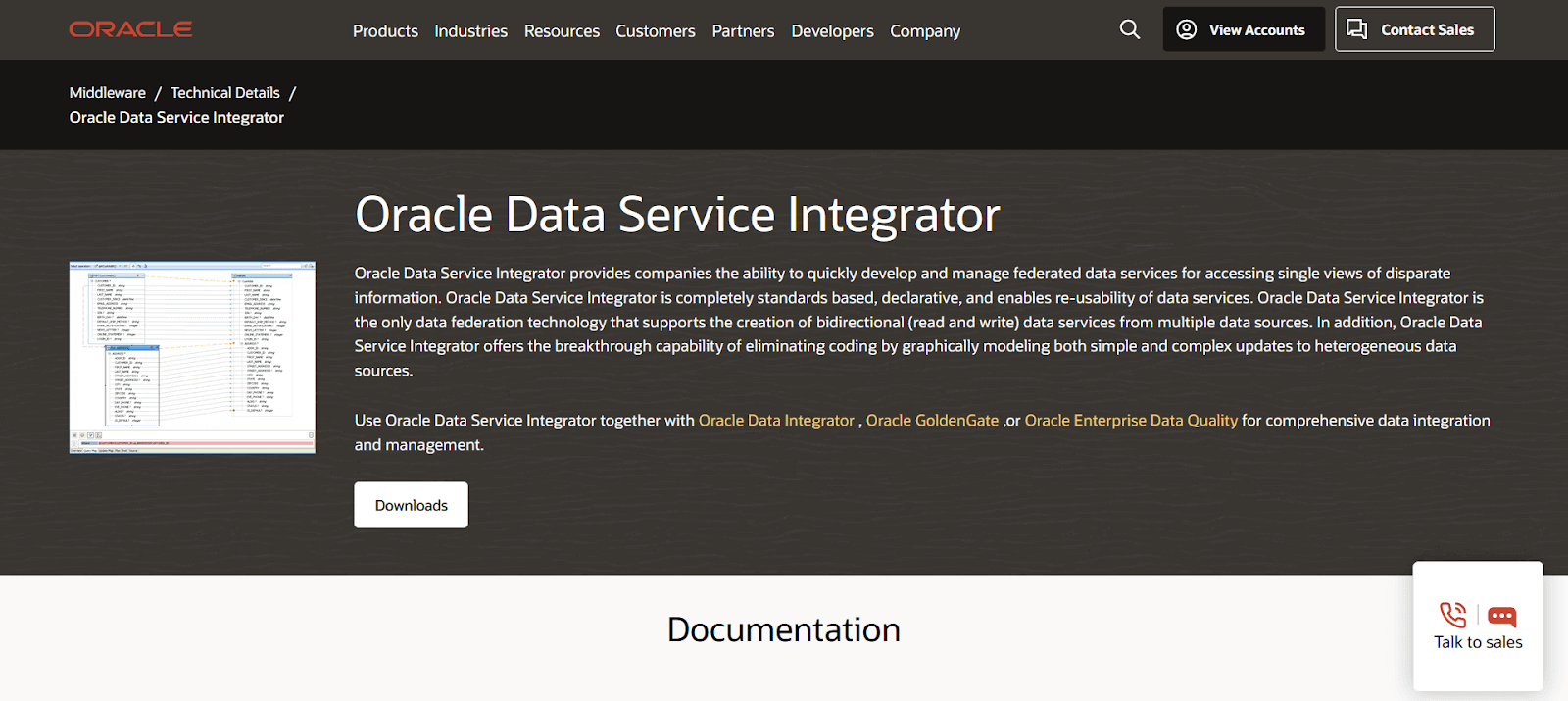This screenshot has height=701, width=1568.
Task: Click the Talk to sales text label
Action: point(1478,643)
